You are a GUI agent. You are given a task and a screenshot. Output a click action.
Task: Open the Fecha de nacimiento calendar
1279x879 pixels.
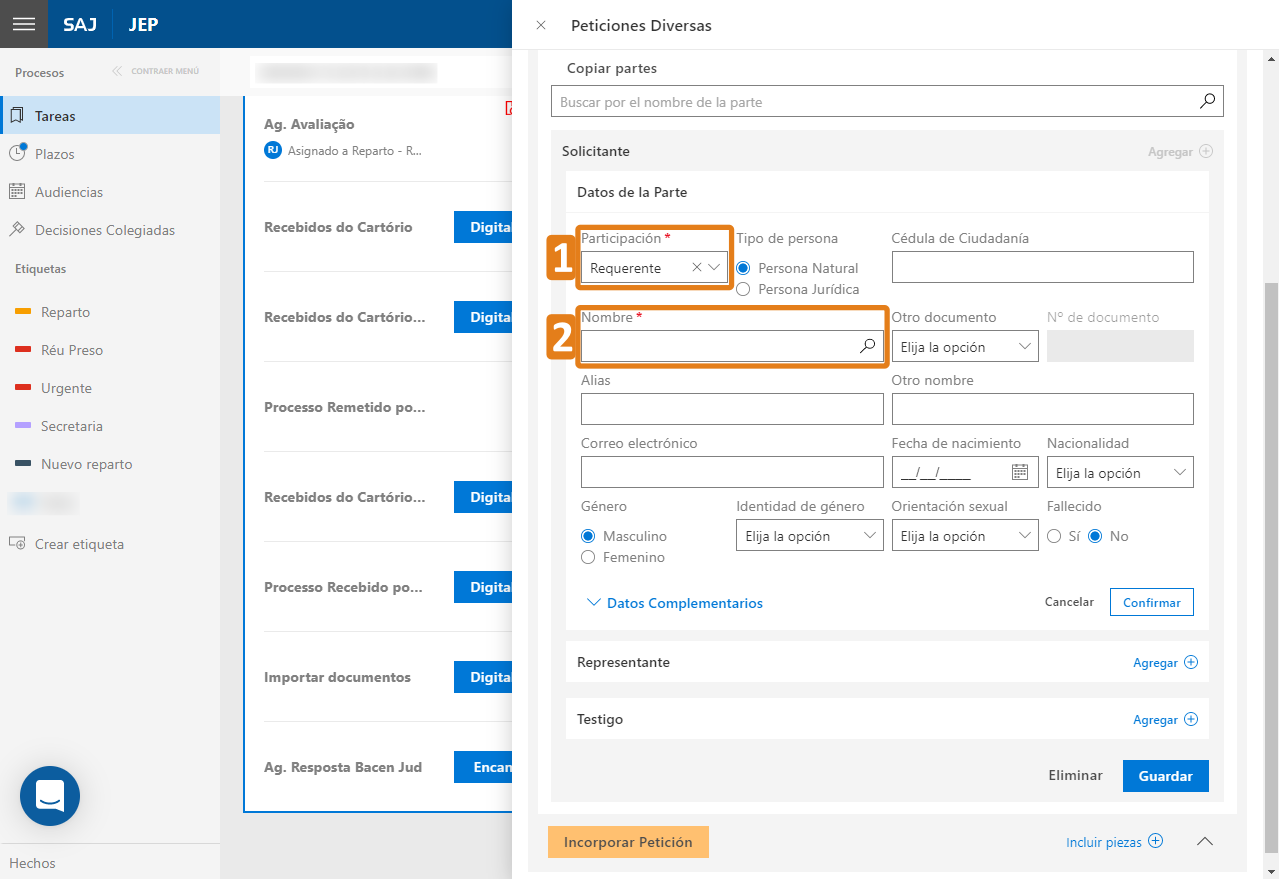1020,472
